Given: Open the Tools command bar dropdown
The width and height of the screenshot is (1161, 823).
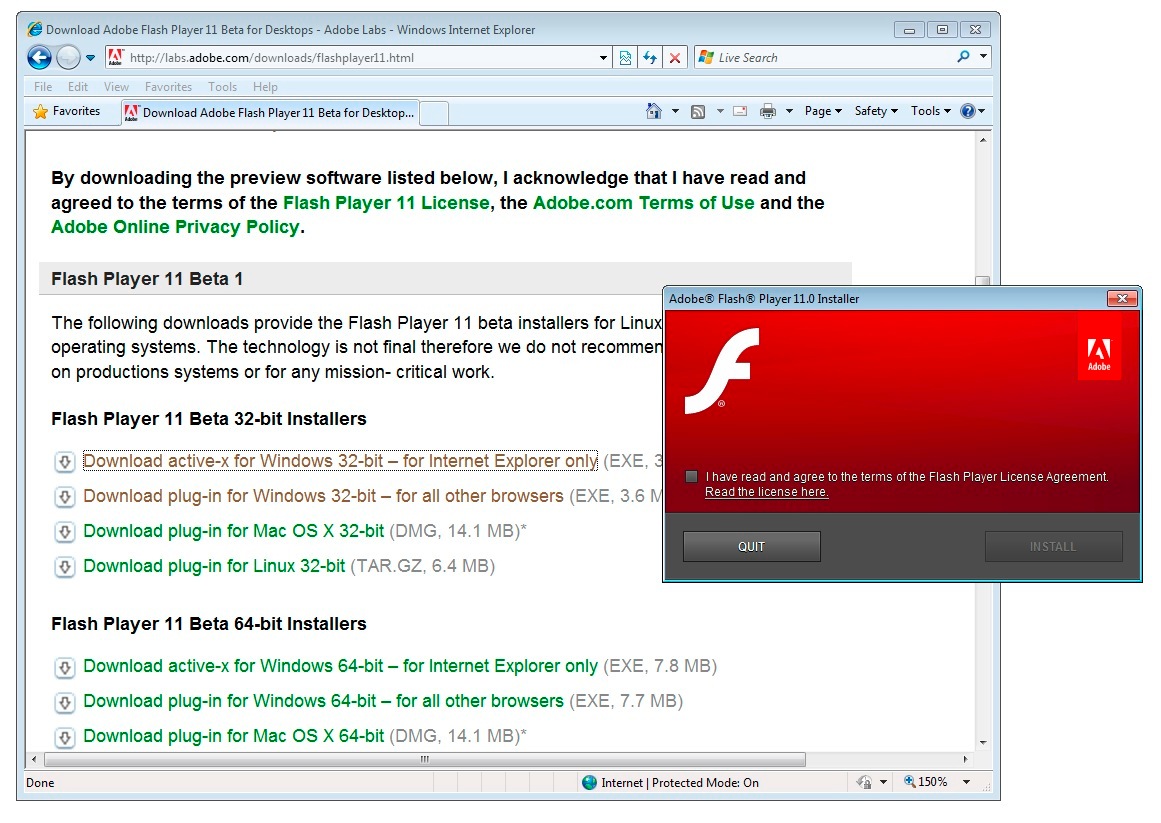Looking at the screenshot, I should (931, 111).
